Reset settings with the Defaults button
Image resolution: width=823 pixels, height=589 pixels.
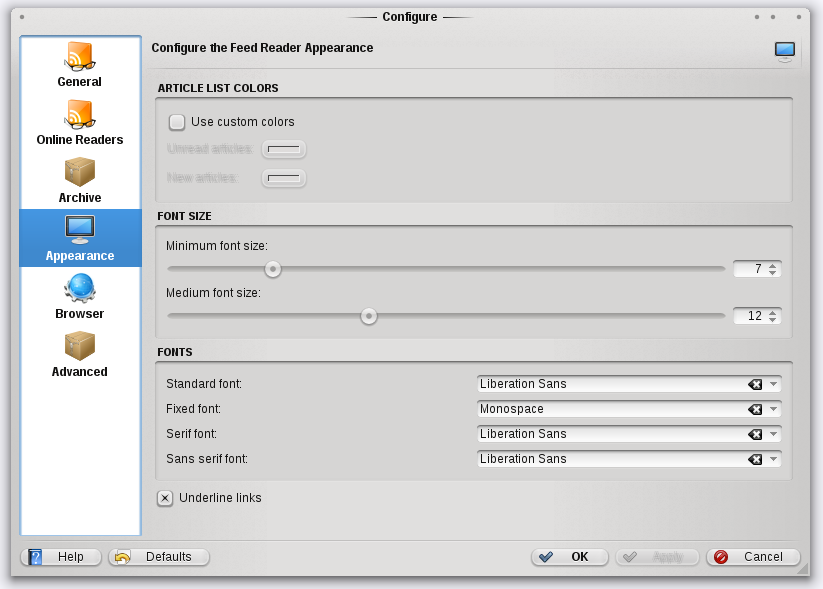pyautogui.click(x=159, y=557)
